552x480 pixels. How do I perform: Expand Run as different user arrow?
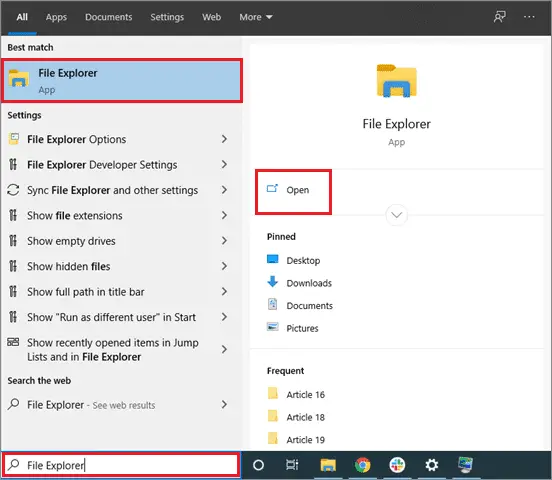pyautogui.click(x=224, y=317)
